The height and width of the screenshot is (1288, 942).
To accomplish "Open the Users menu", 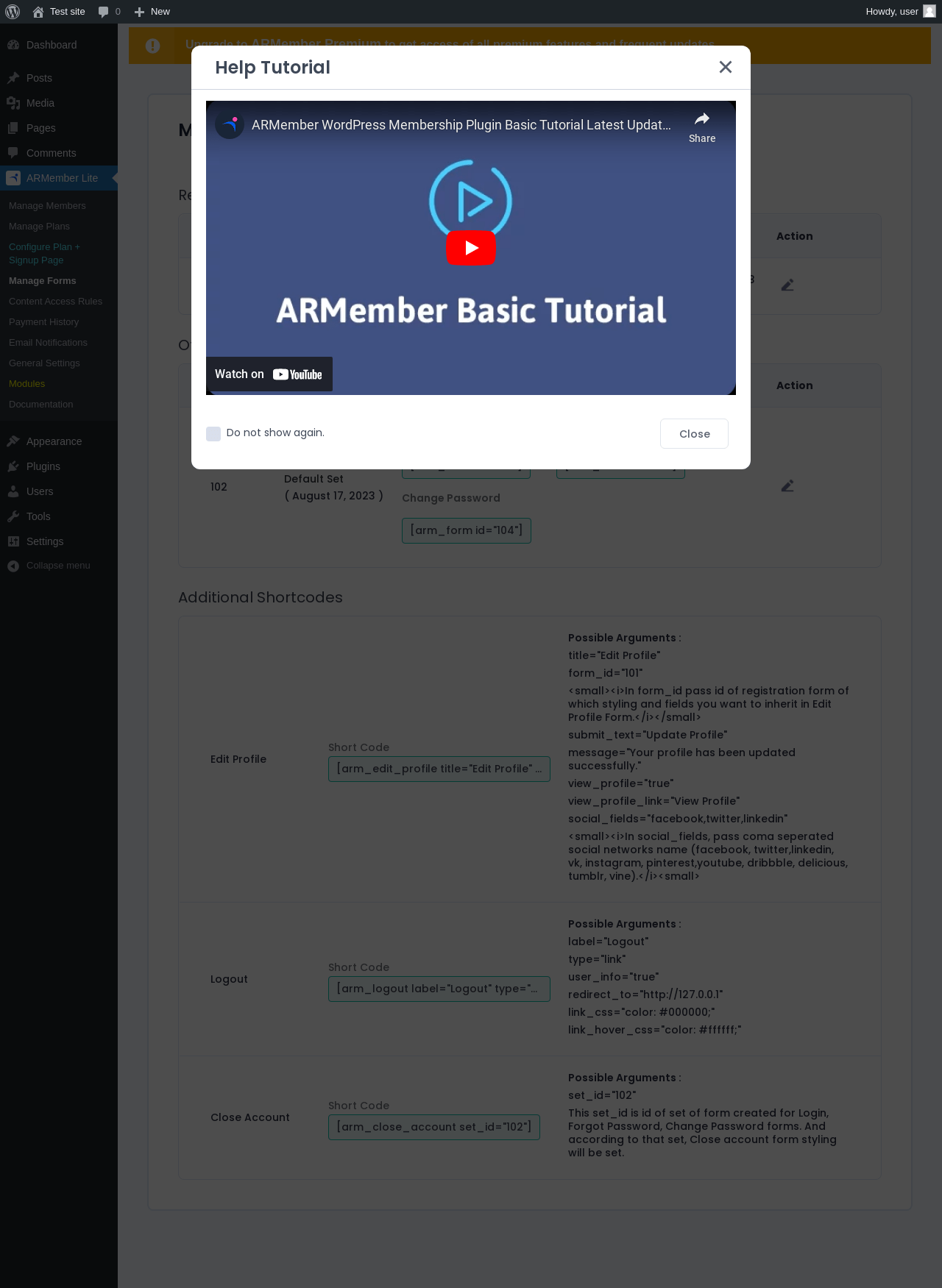I will pos(59,491).
